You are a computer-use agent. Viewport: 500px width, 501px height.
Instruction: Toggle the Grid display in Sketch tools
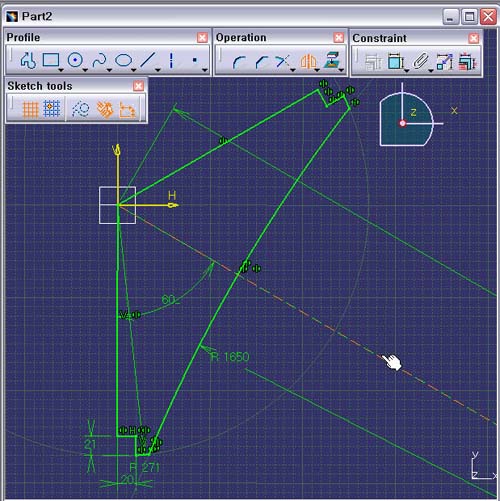(x=30, y=109)
